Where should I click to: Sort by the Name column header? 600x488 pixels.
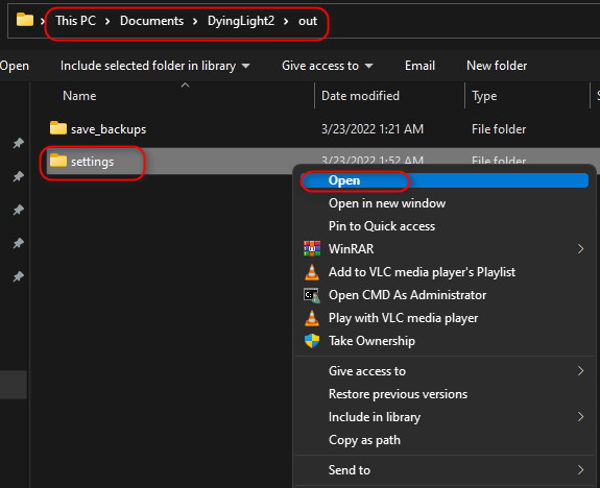coord(79,96)
